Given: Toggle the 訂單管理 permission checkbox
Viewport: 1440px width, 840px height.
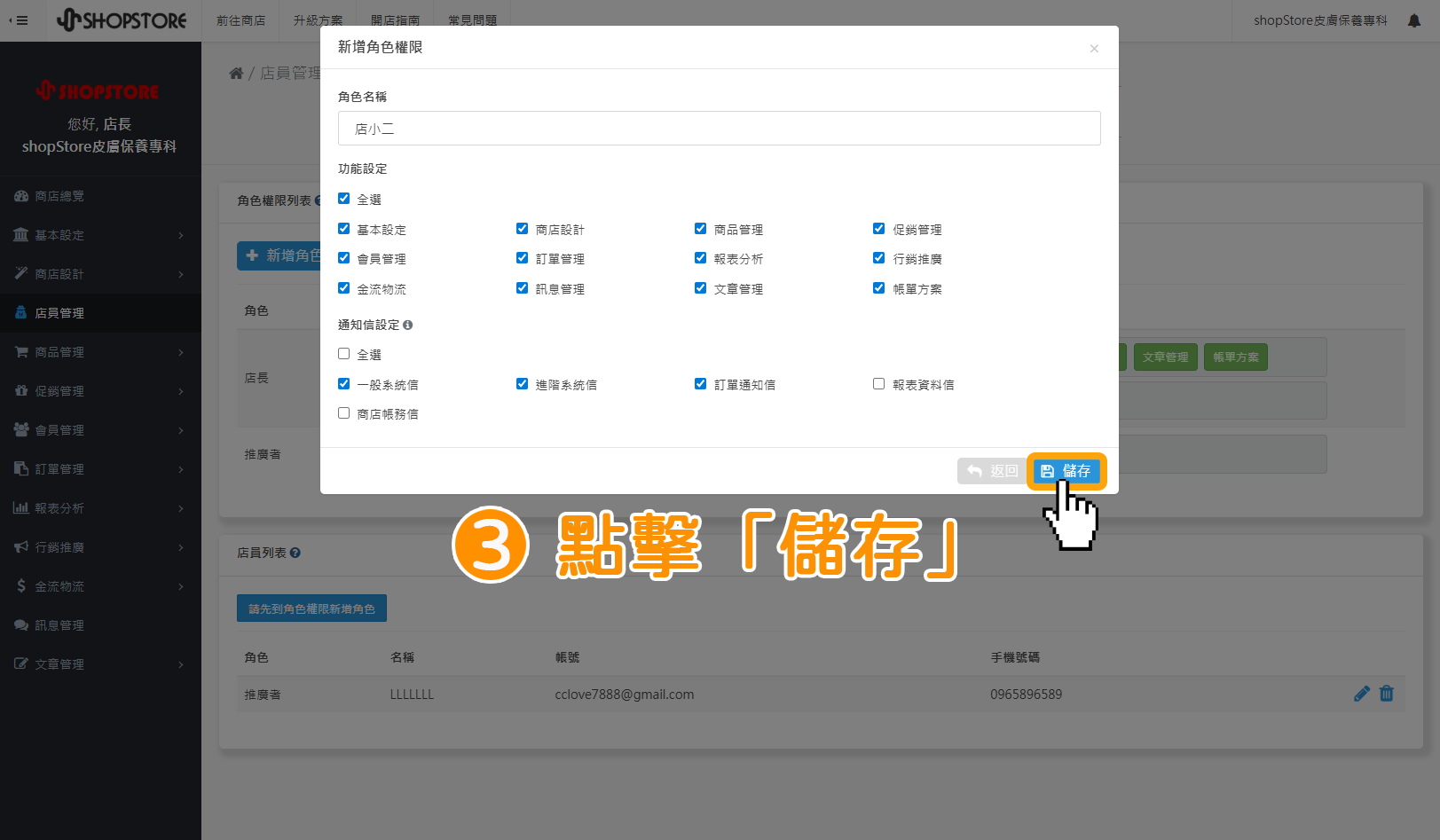Looking at the screenshot, I should 523,258.
